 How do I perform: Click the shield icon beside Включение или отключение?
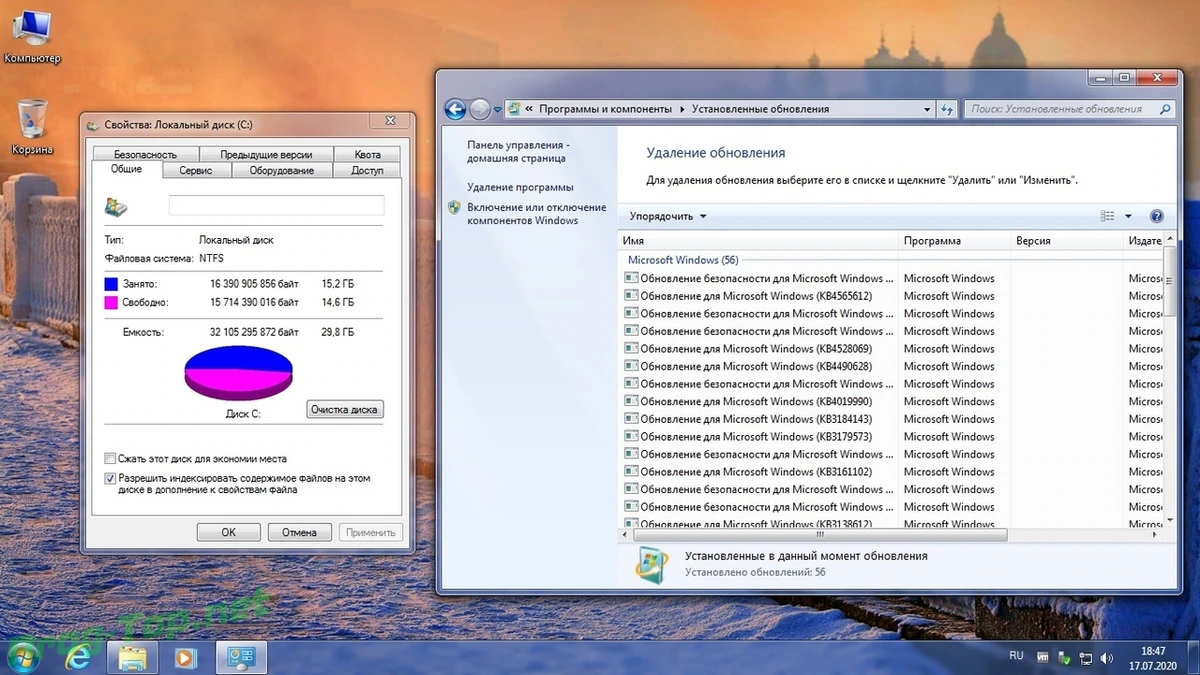pos(454,208)
